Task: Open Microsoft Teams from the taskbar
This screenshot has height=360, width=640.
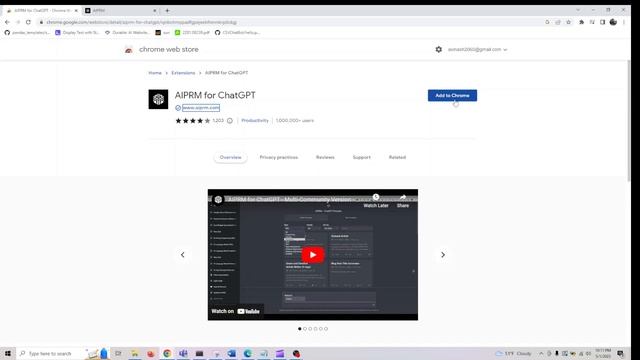Action: pyautogui.click(x=183, y=353)
